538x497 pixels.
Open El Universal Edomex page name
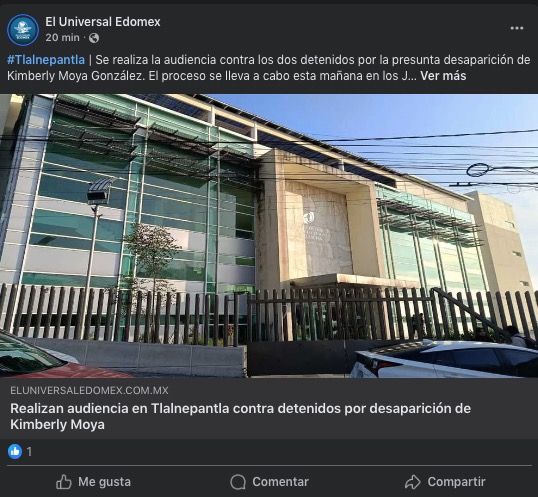click(103, 22)
